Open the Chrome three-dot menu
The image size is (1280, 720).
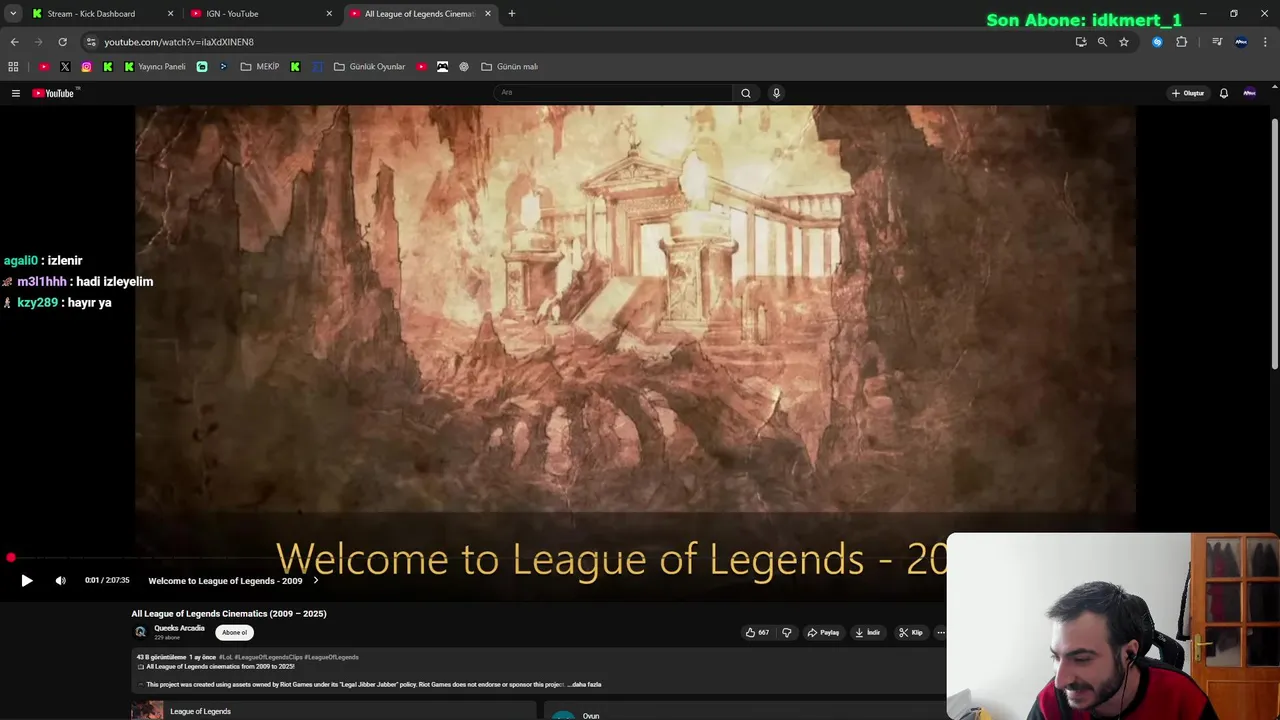[1265, 42]
